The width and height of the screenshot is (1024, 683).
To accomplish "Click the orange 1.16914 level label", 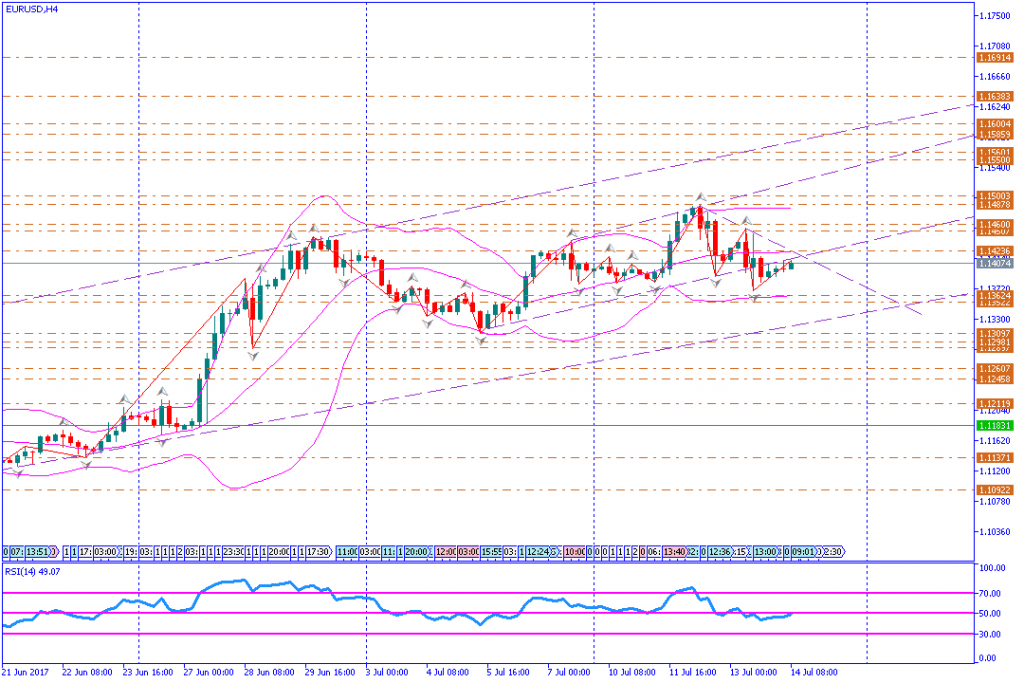I will tap(994, 58).
